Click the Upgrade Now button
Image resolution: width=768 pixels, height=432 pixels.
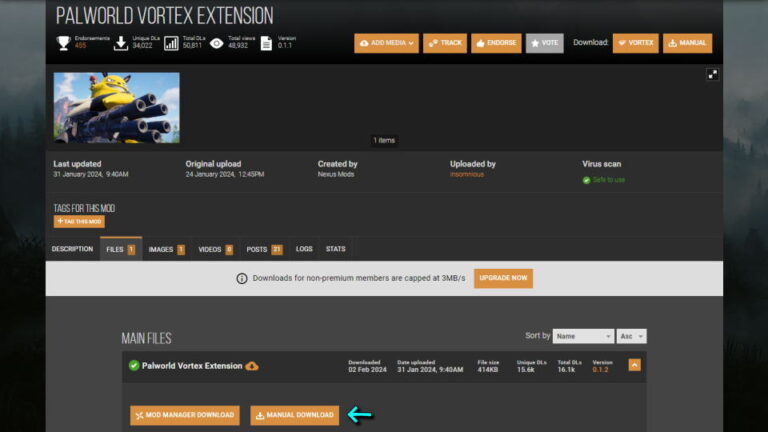tap(503, 278)
